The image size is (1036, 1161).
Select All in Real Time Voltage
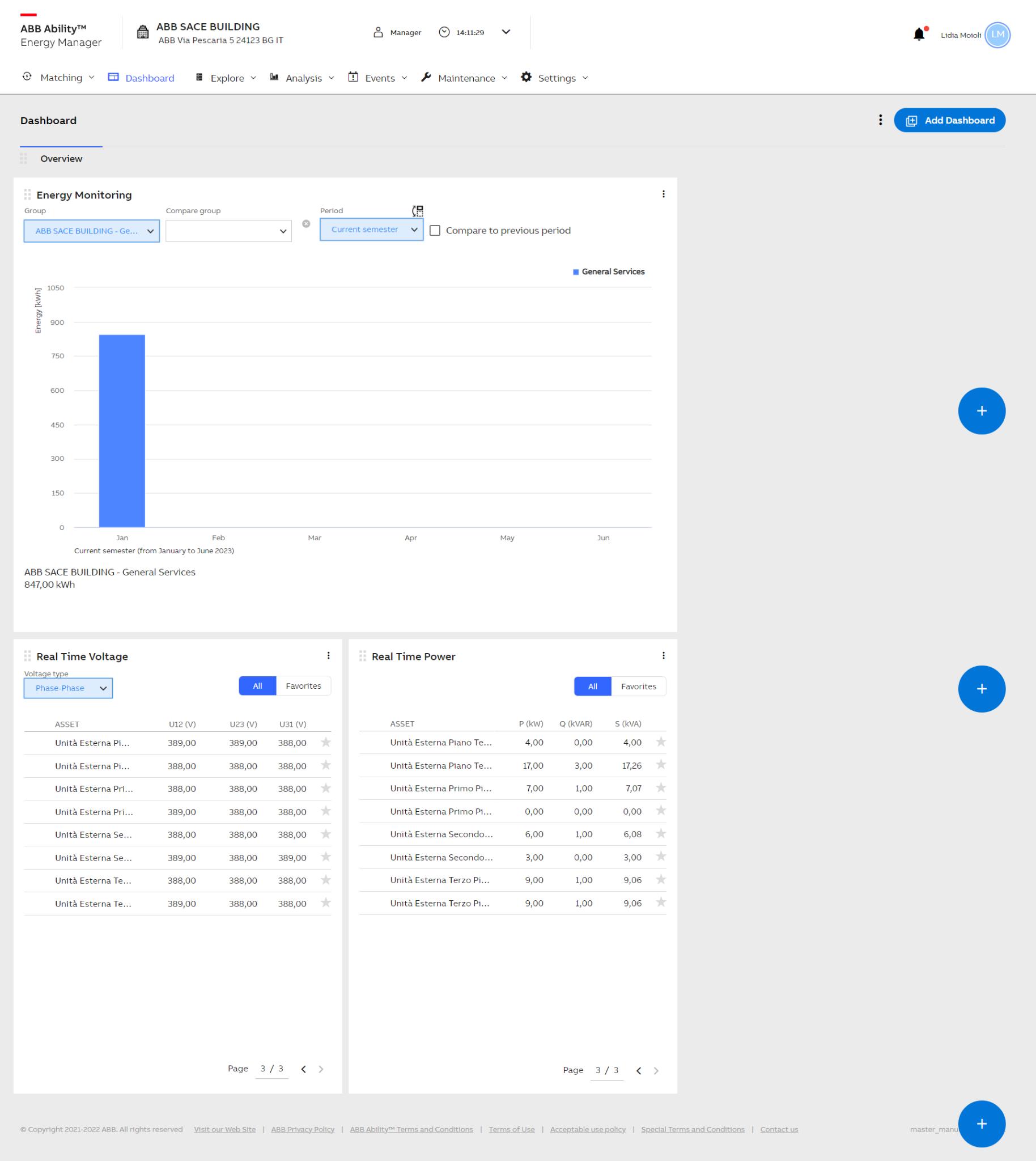[x=257, y=686]
